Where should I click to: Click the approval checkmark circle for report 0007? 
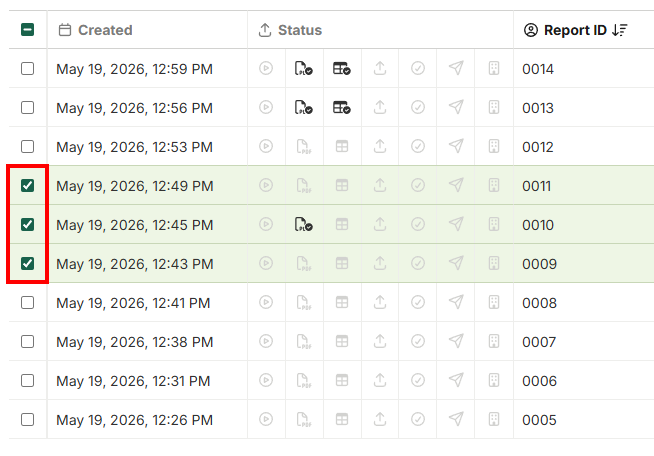click(418, 341)
